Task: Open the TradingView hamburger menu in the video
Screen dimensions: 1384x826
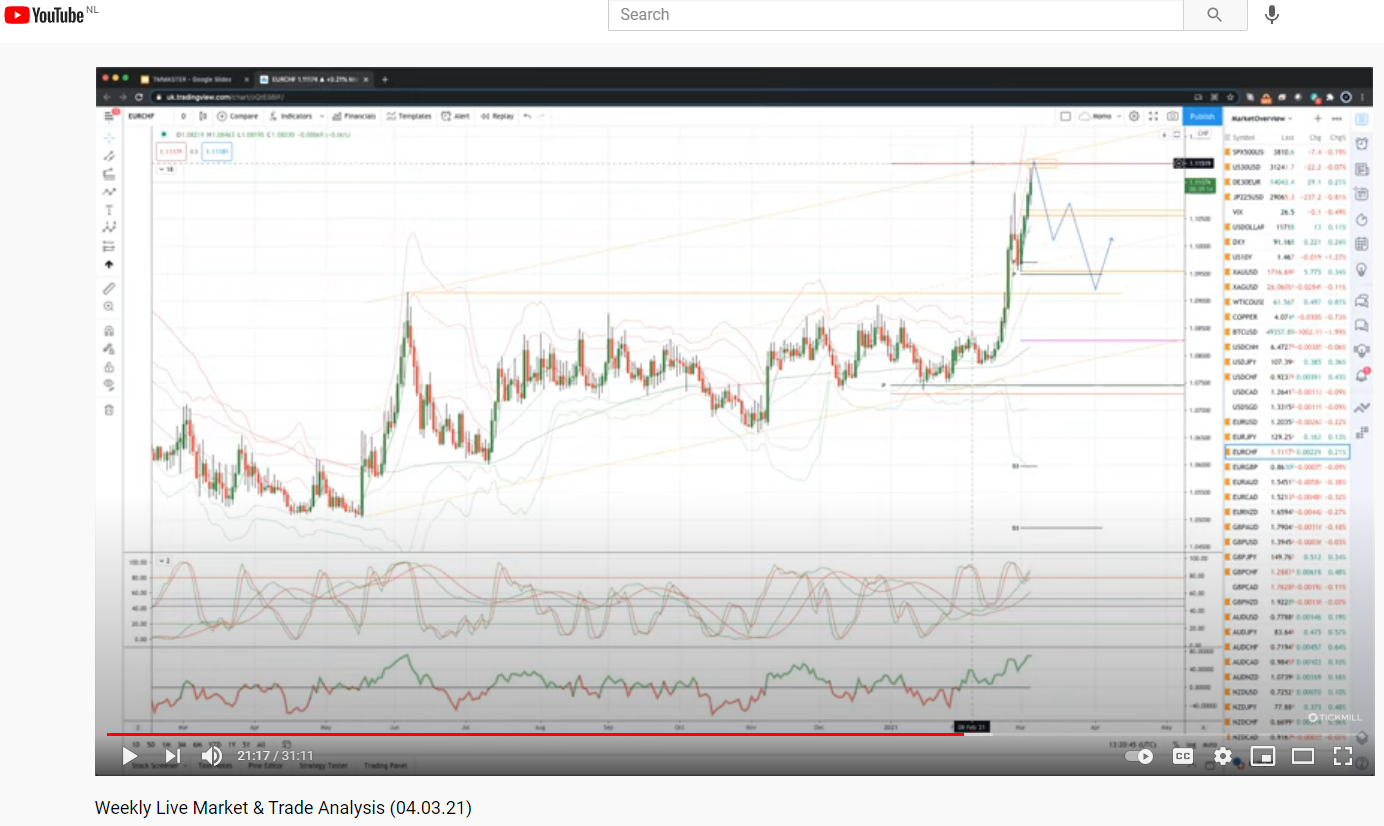Action: pos(109,116)
